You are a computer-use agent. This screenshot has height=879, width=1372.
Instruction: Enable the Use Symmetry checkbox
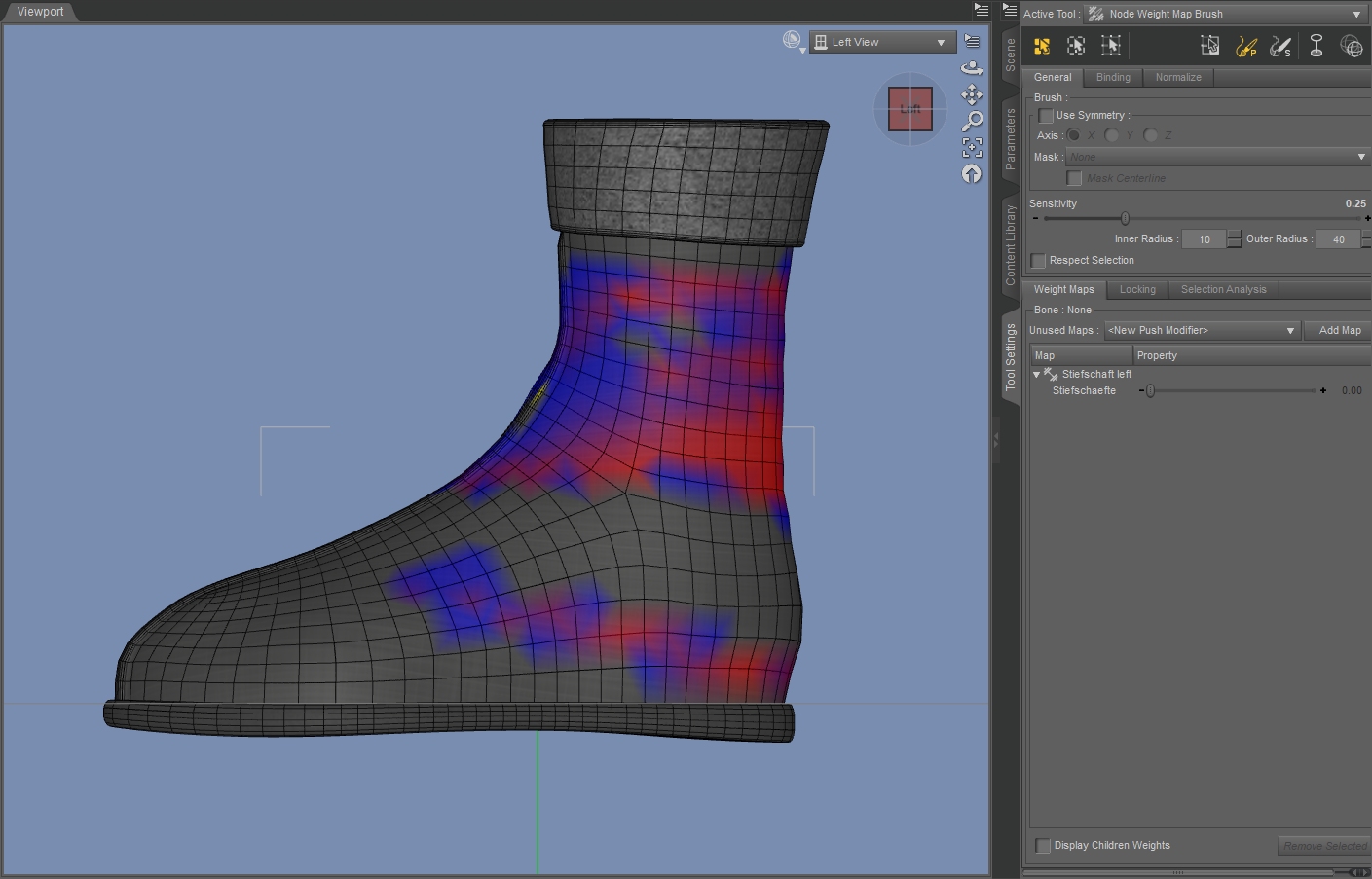[1046, 116]
